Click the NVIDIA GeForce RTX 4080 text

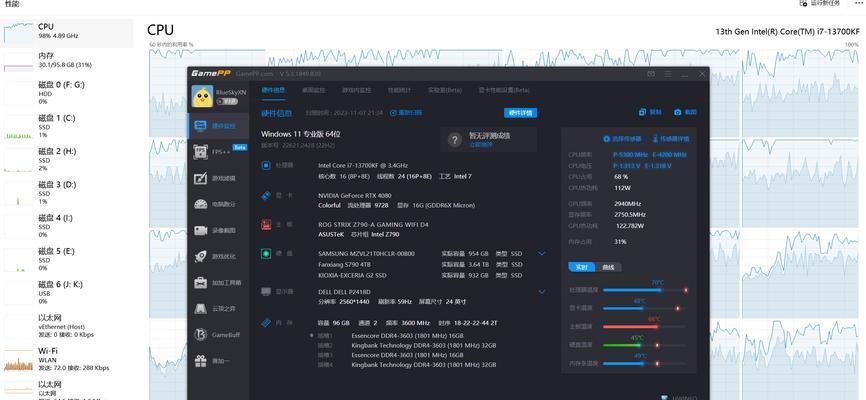click(355, 195)
